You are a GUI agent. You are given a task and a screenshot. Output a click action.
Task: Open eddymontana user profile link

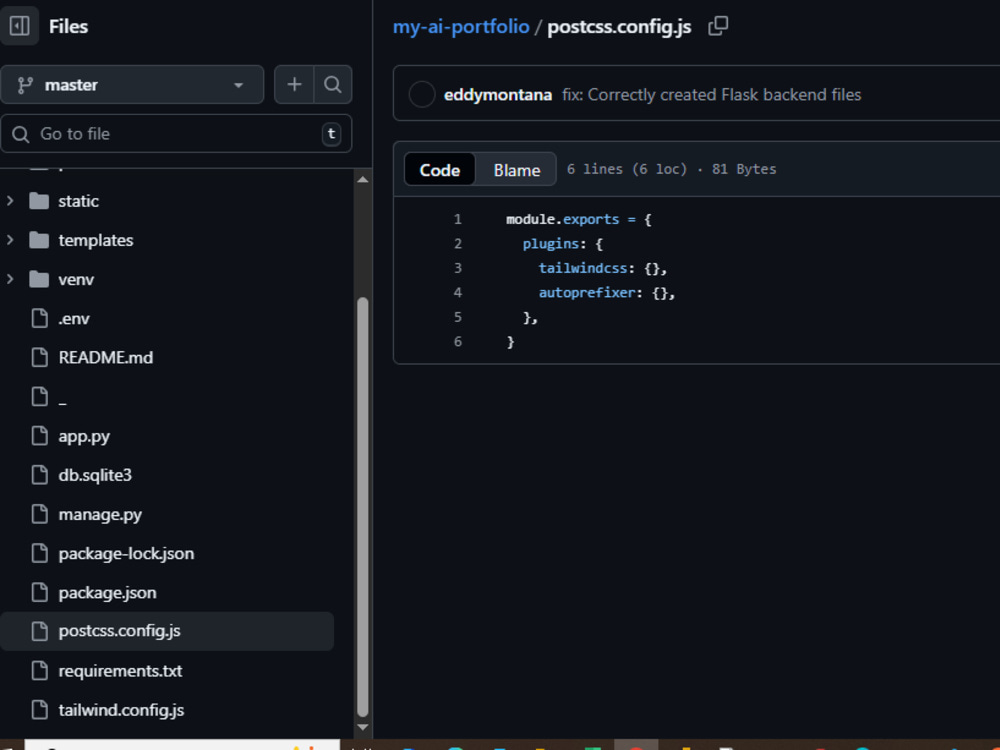pos(497,95)
